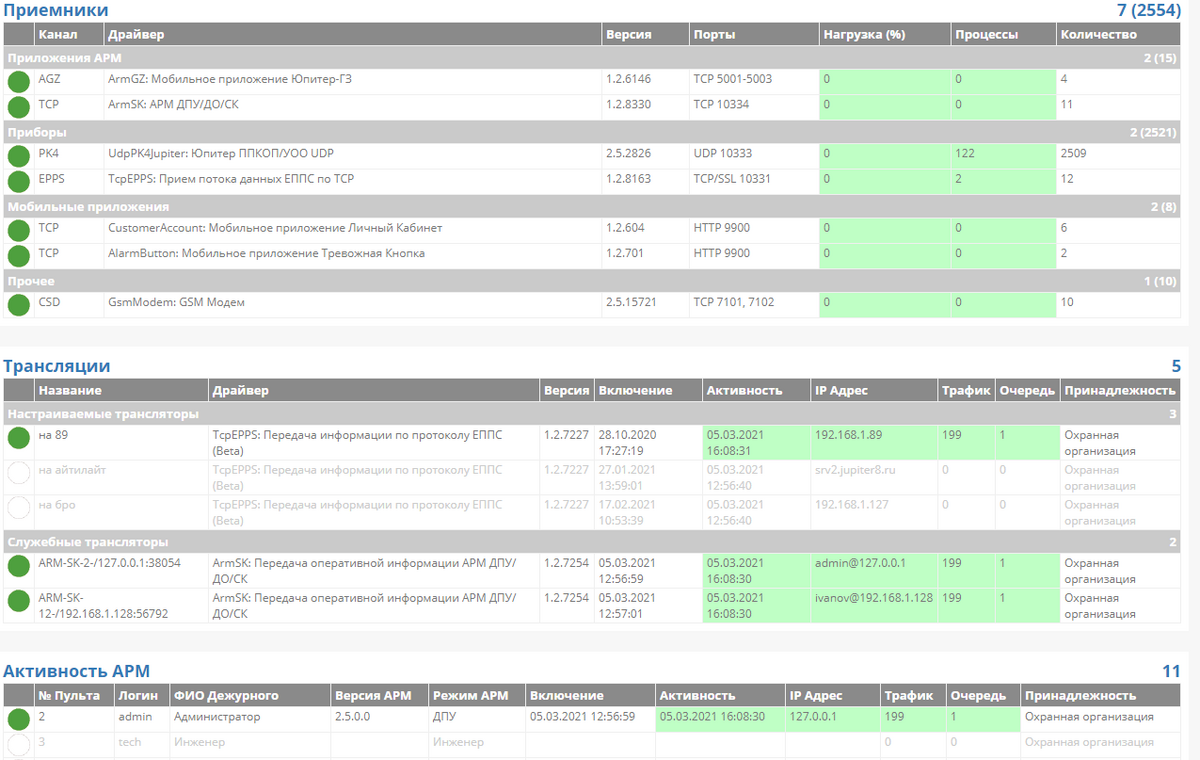Click green indicator for ARM-SK-2 translator
1200x760 pixels.
point(18,566)
